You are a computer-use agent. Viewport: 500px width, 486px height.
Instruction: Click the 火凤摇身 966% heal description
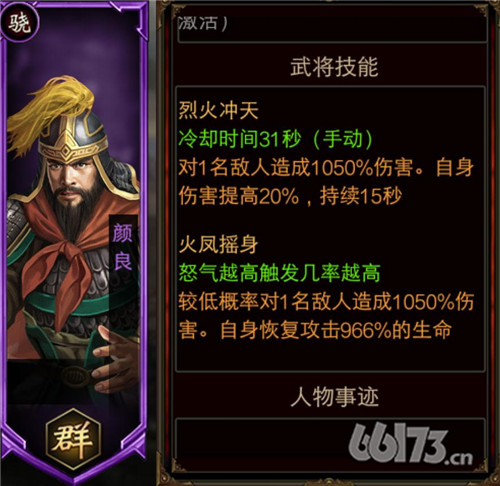326,316
